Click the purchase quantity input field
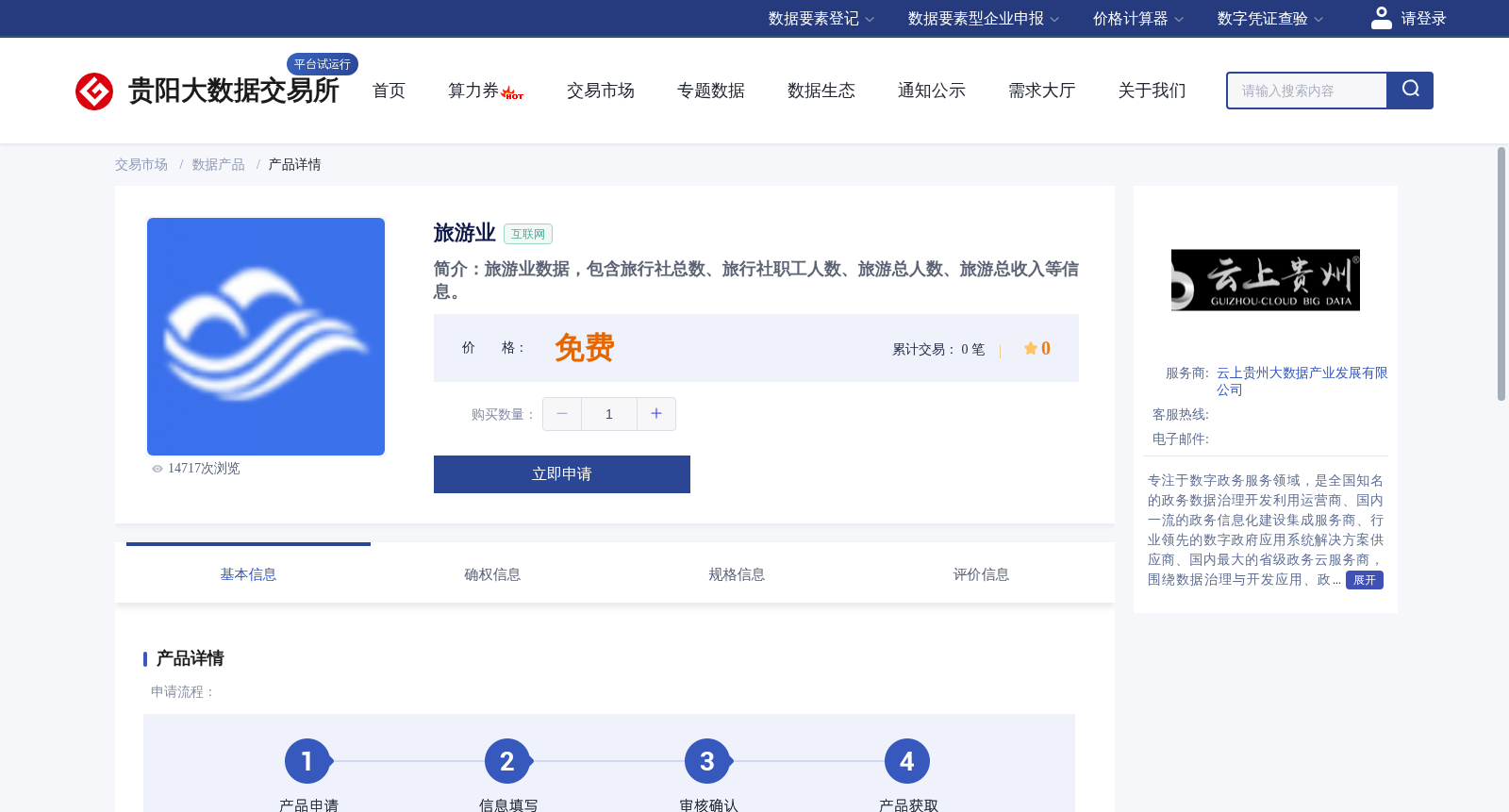 coord(609,414)
